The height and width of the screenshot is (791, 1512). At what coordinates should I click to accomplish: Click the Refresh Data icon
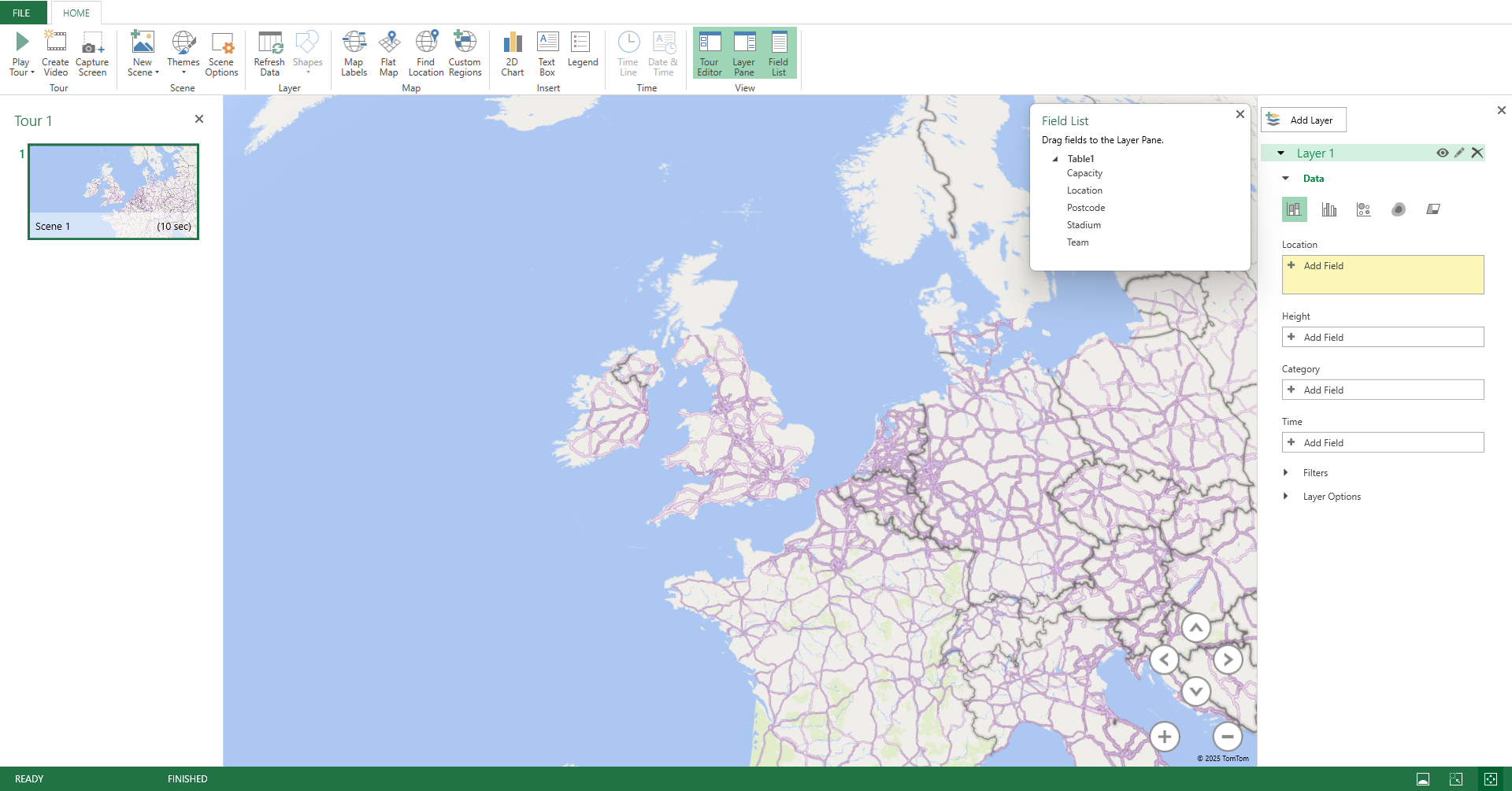[x=269, y=54]
